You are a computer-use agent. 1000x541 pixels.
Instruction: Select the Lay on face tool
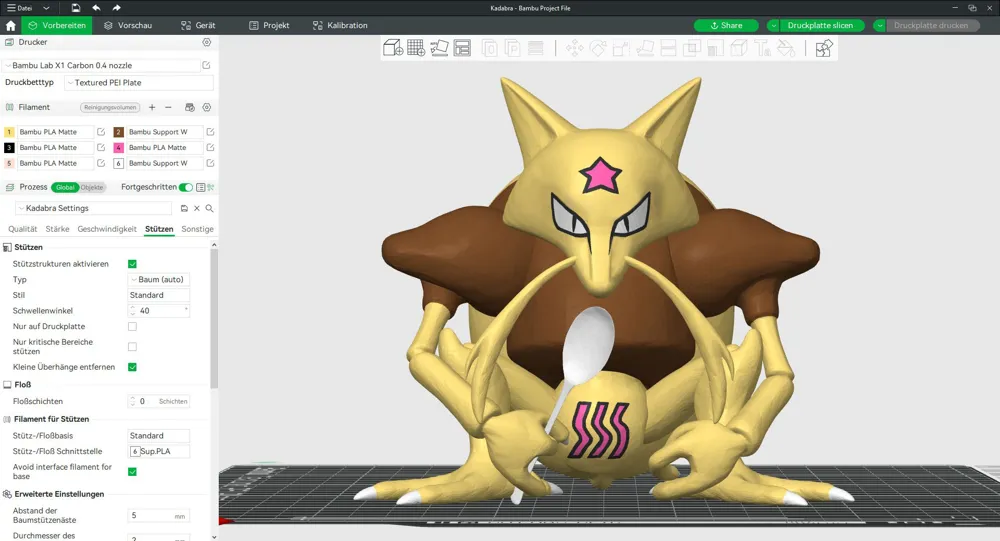tap(645, 48)
